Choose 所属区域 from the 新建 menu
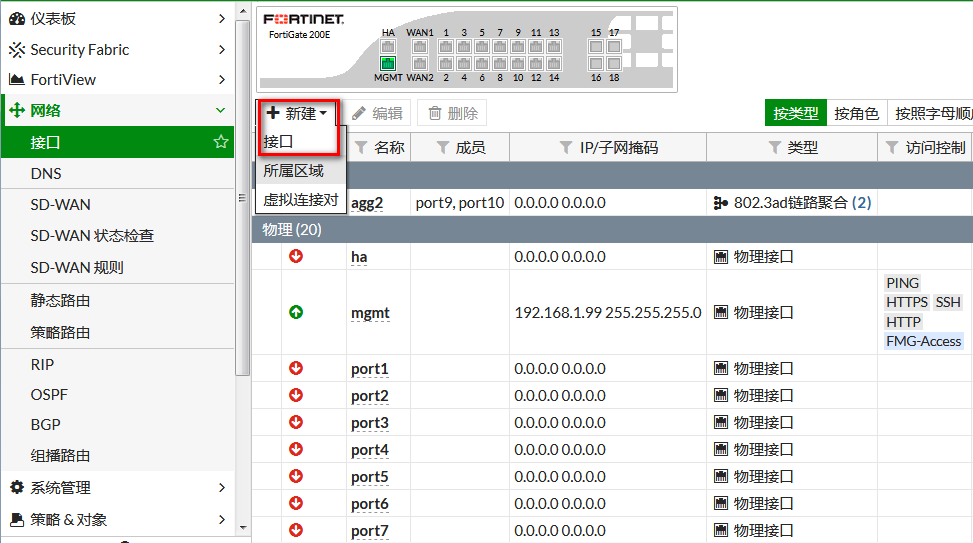Viewport: 973px width, 543px height. (293, 171)
